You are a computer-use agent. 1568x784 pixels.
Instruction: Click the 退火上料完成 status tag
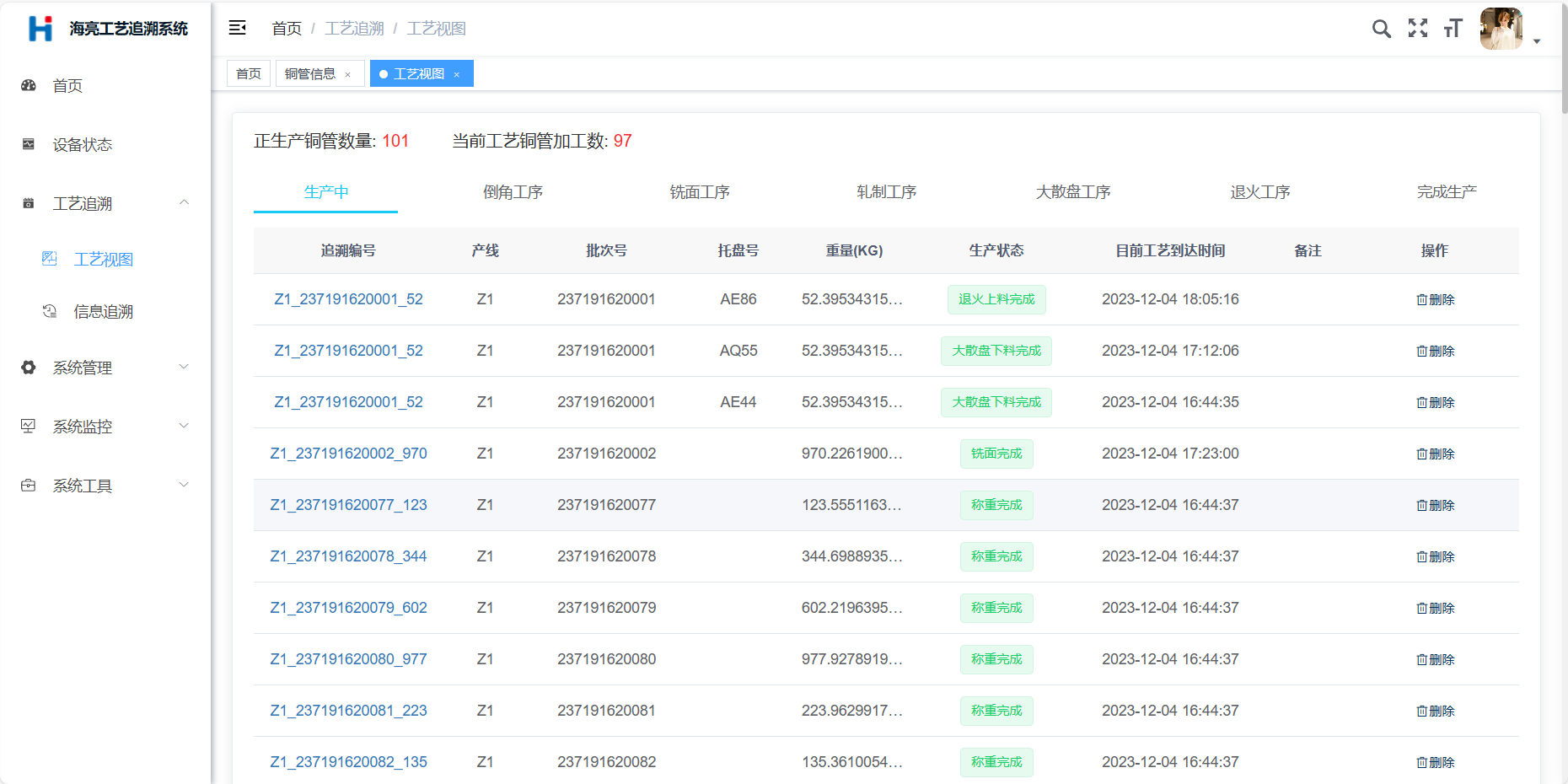click(996, 299)
